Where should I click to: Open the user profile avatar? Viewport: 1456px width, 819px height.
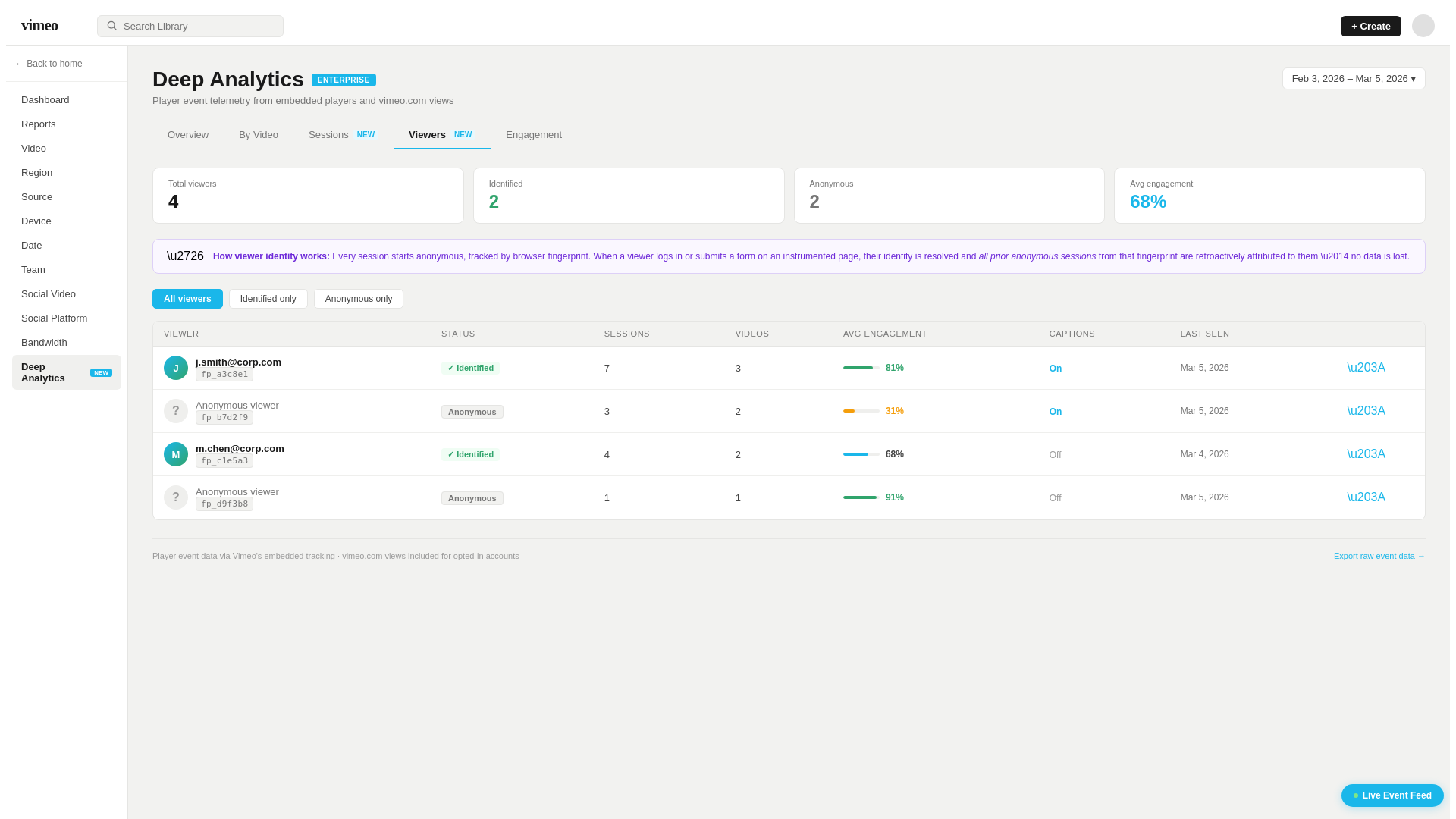(1423, 26)
